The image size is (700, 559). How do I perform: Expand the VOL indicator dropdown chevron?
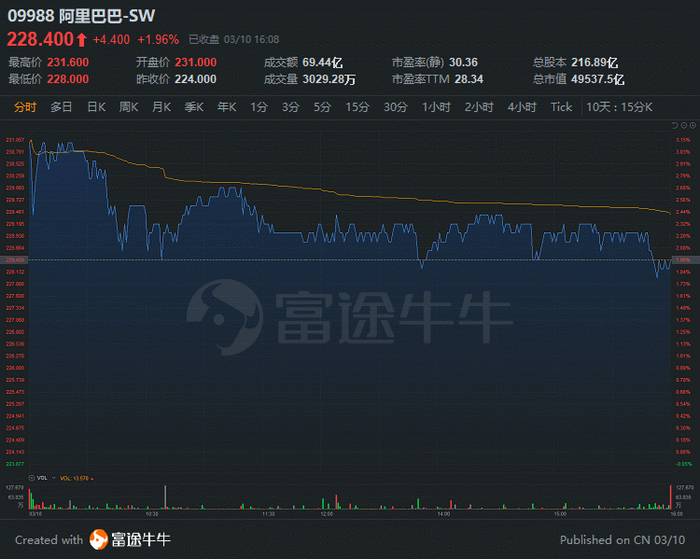[x=54, y=478]
